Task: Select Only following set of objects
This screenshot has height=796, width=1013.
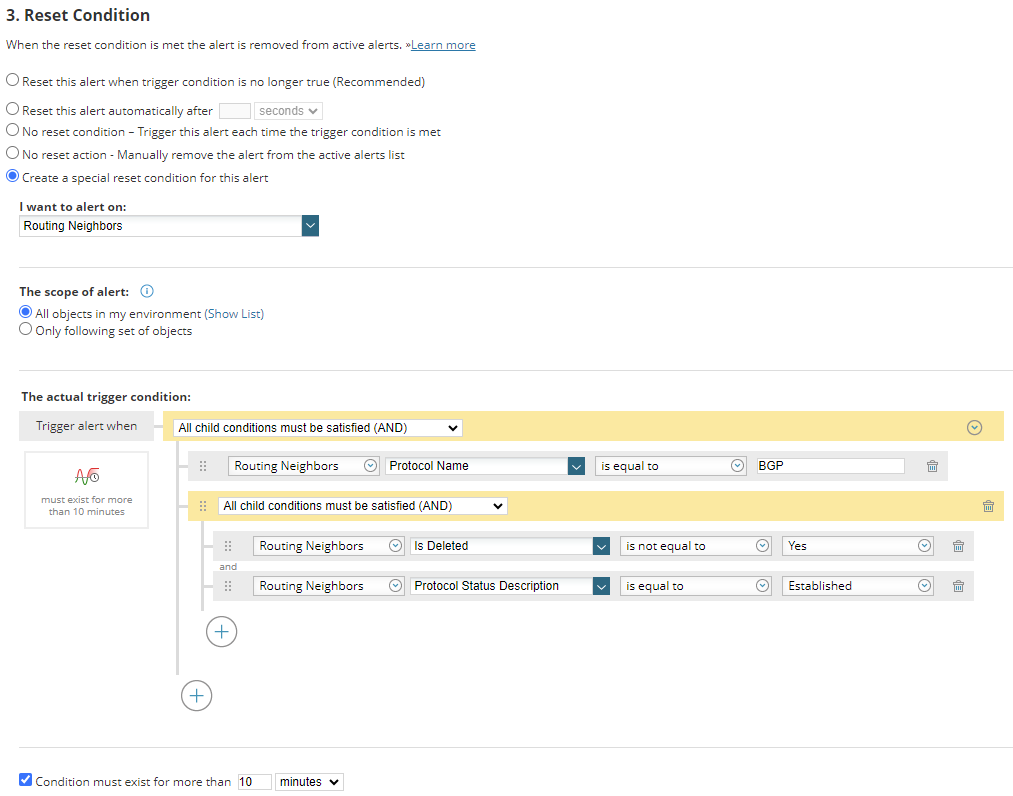Action: click(26, 330)
